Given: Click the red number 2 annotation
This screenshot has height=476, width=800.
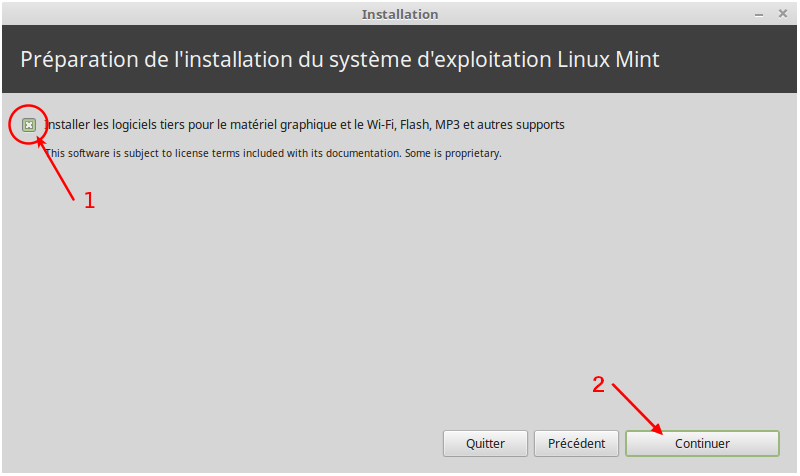Looking at the screenshot, I should pos(598,384).
